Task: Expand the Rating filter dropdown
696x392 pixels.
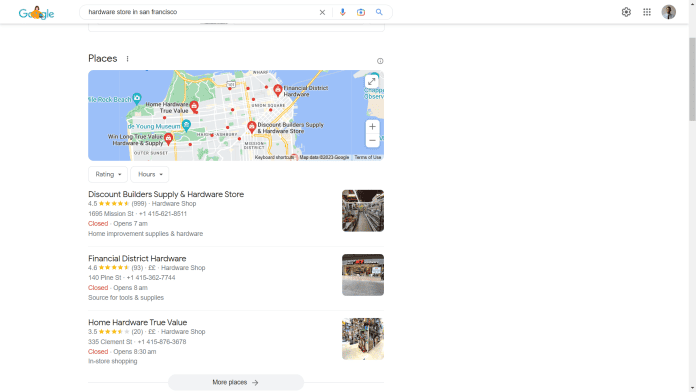Action: 108,174
